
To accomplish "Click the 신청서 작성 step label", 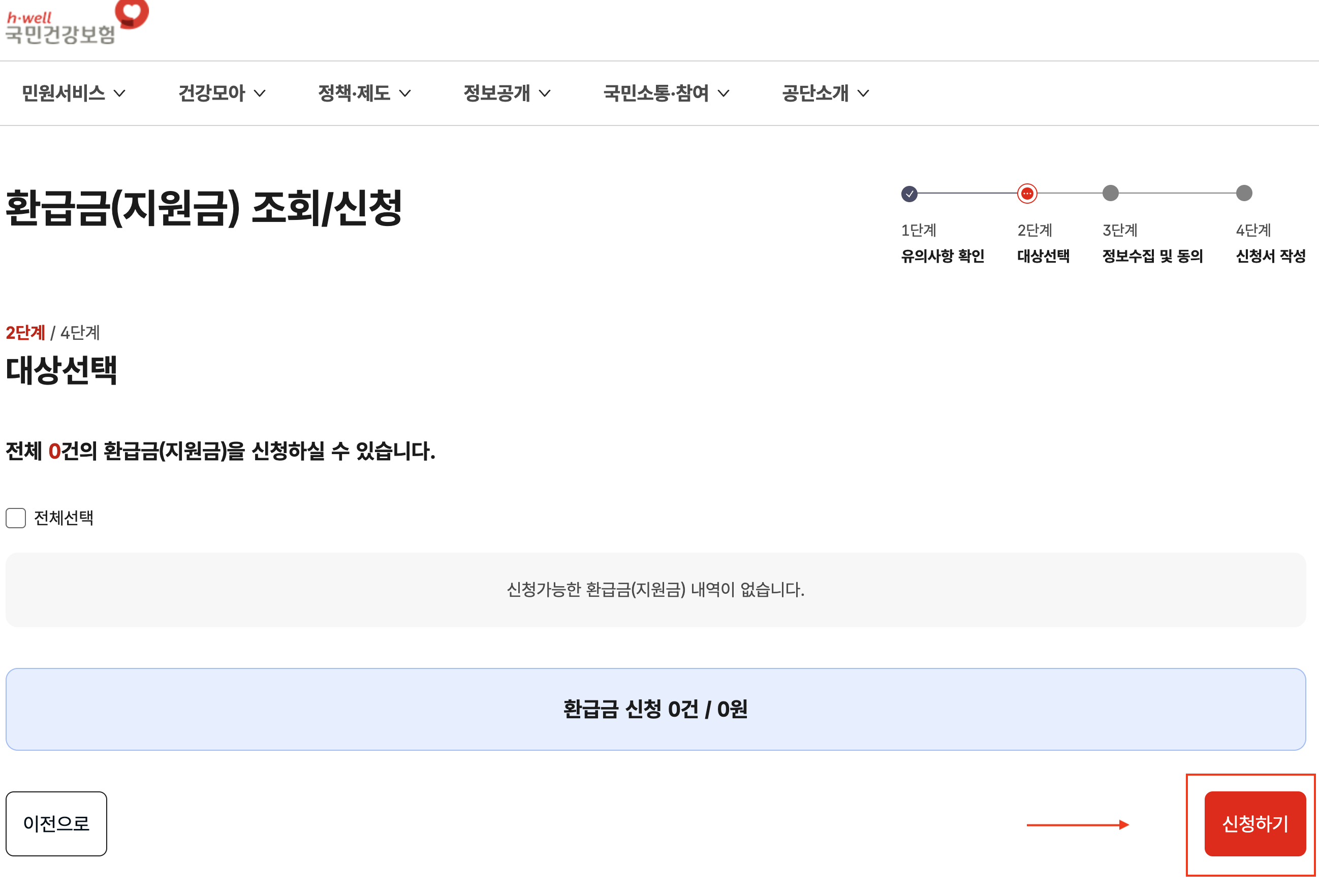I will click(1270, 256).
